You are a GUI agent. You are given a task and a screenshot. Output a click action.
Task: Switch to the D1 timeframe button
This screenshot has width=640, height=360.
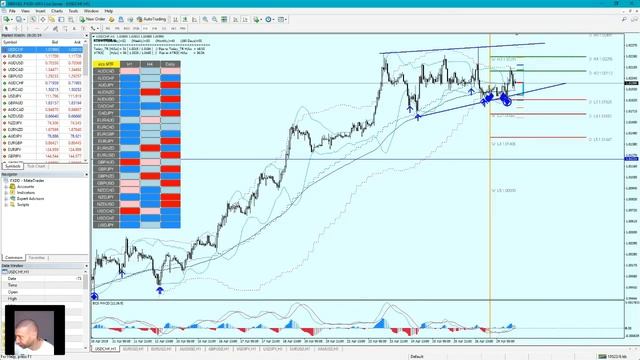coord(164,29)
